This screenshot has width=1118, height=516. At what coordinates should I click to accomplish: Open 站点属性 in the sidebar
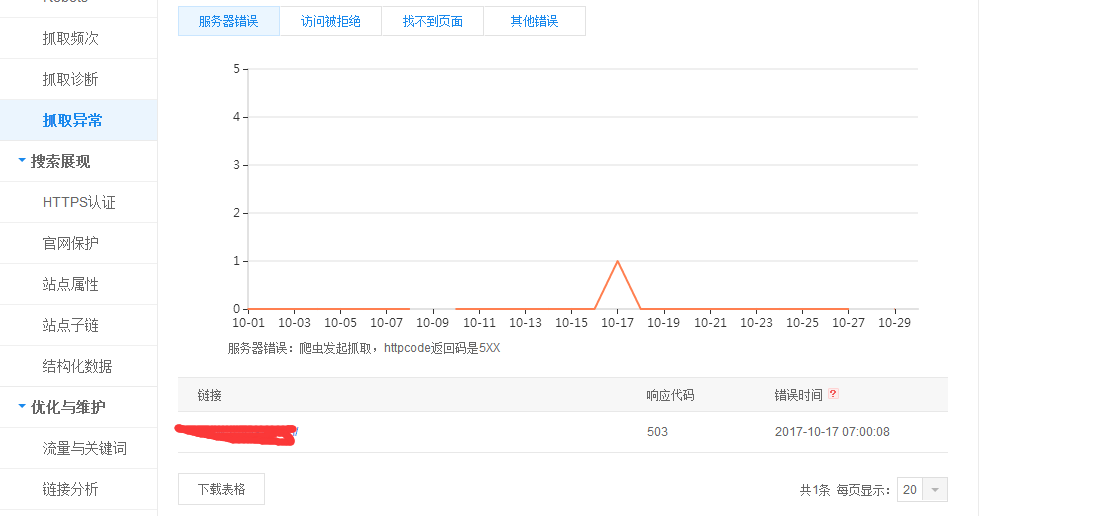70,284
